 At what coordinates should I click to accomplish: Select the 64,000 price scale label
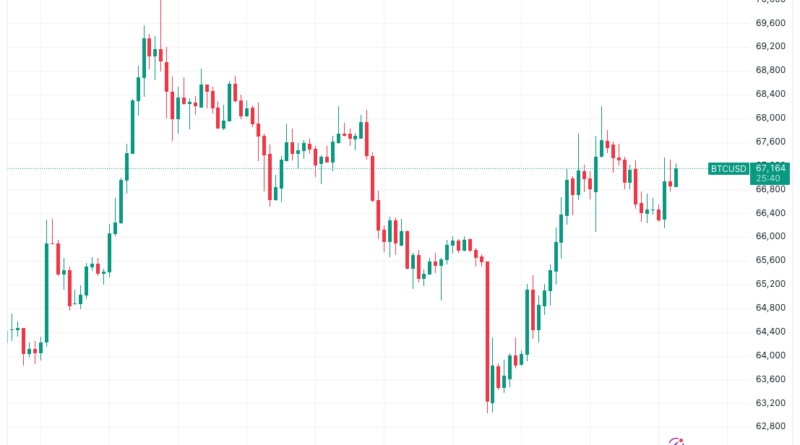pos(769,356)
